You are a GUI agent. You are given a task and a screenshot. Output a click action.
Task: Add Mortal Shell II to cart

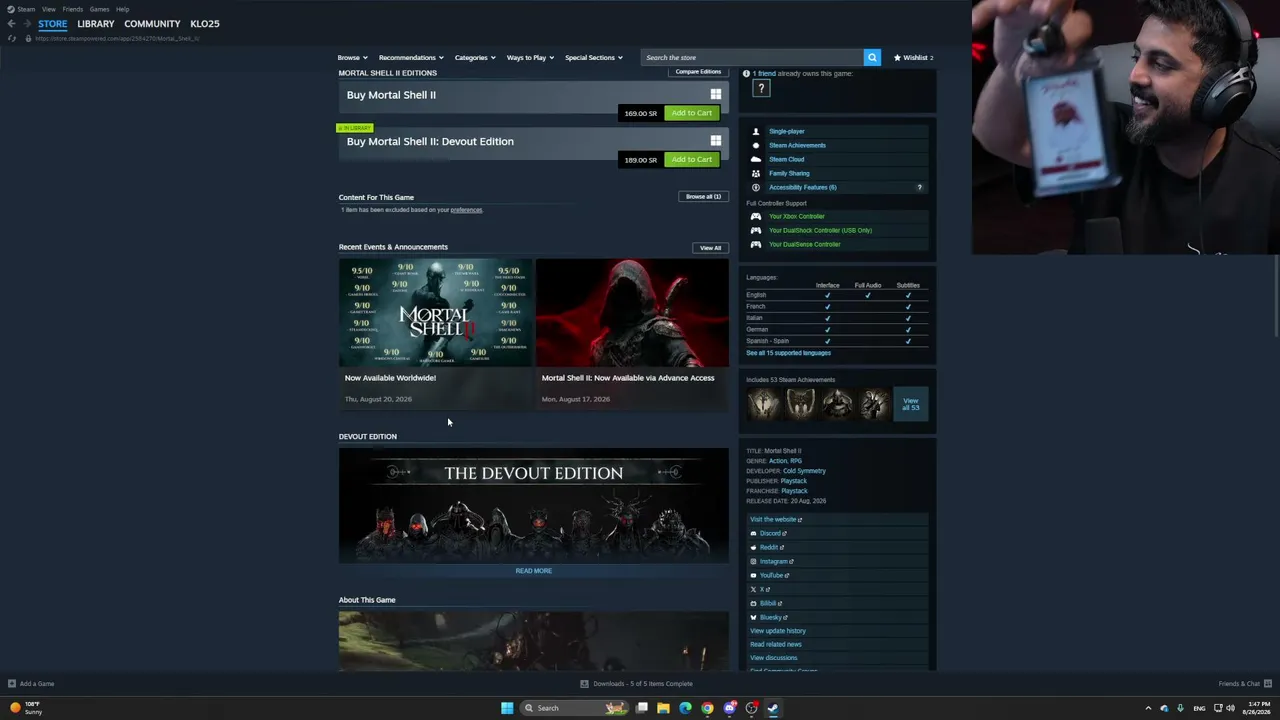click(691, 113)
